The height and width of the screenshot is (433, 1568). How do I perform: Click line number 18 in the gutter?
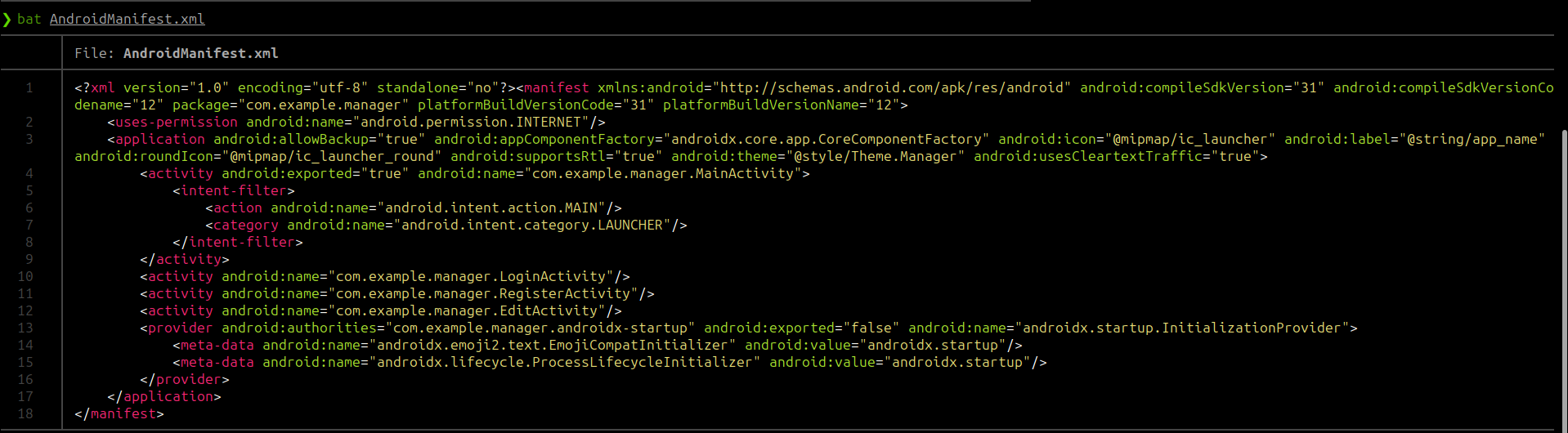tap(25, 413)
